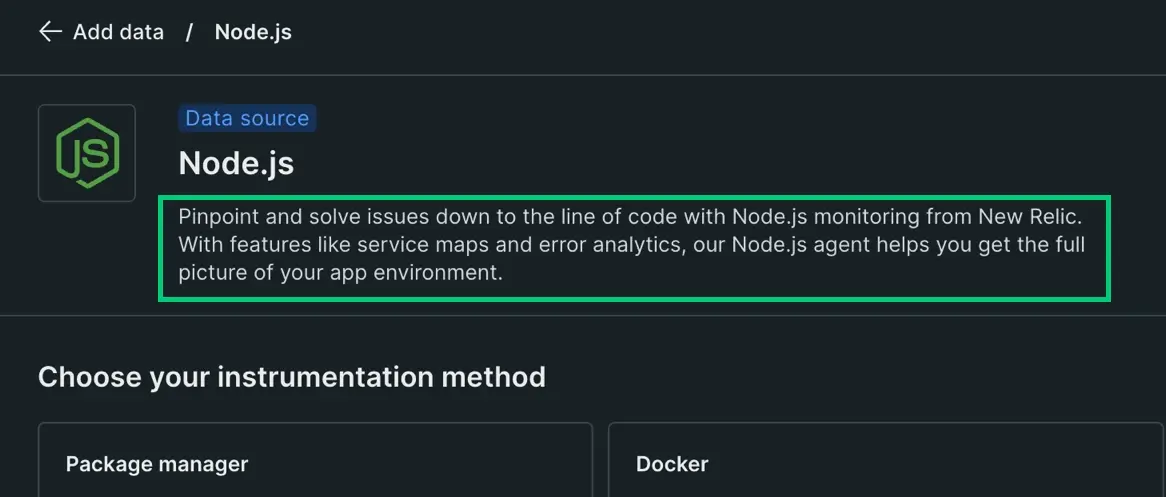Click the slash separator in the breadcrumb
Viewport: 1166px width, 497px height.
coord(190,32)
